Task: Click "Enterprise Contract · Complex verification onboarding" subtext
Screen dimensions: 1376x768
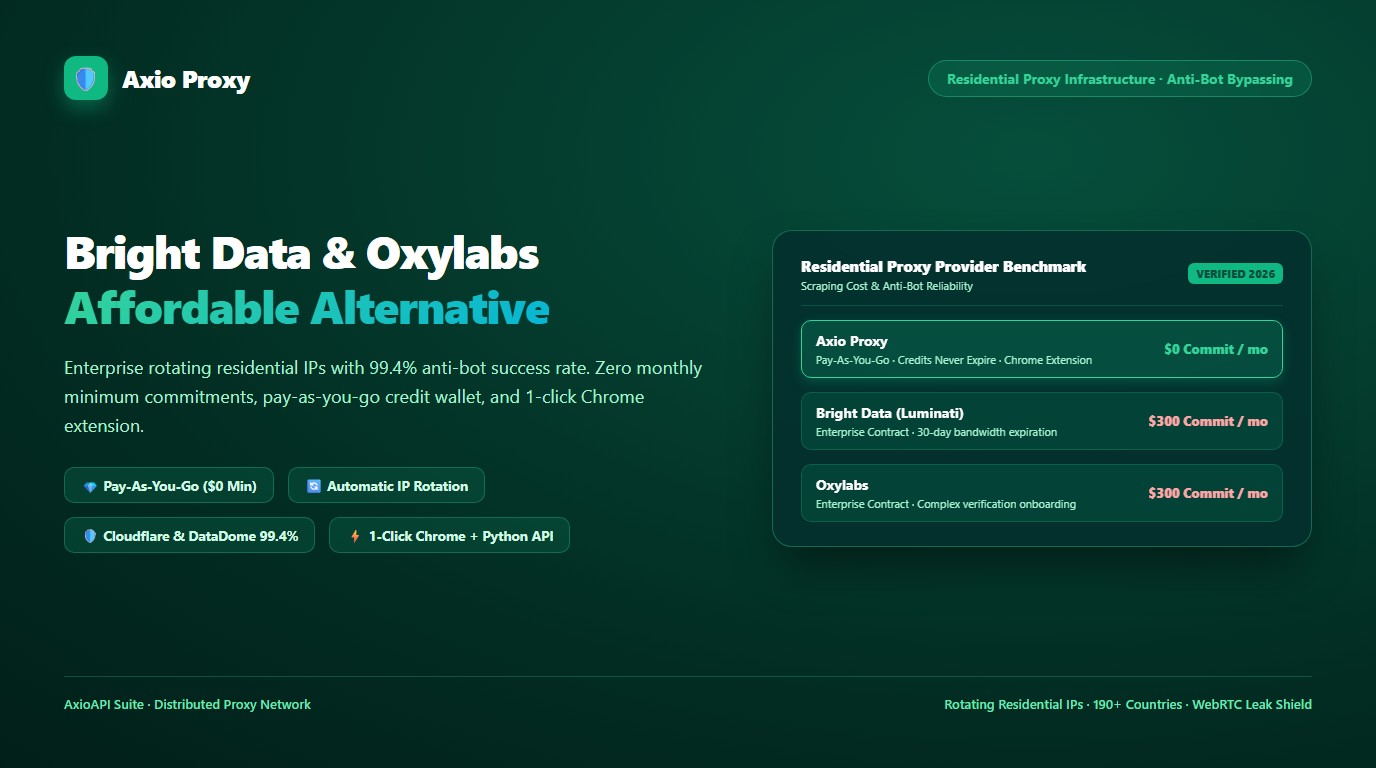Action: coord(946,504)
